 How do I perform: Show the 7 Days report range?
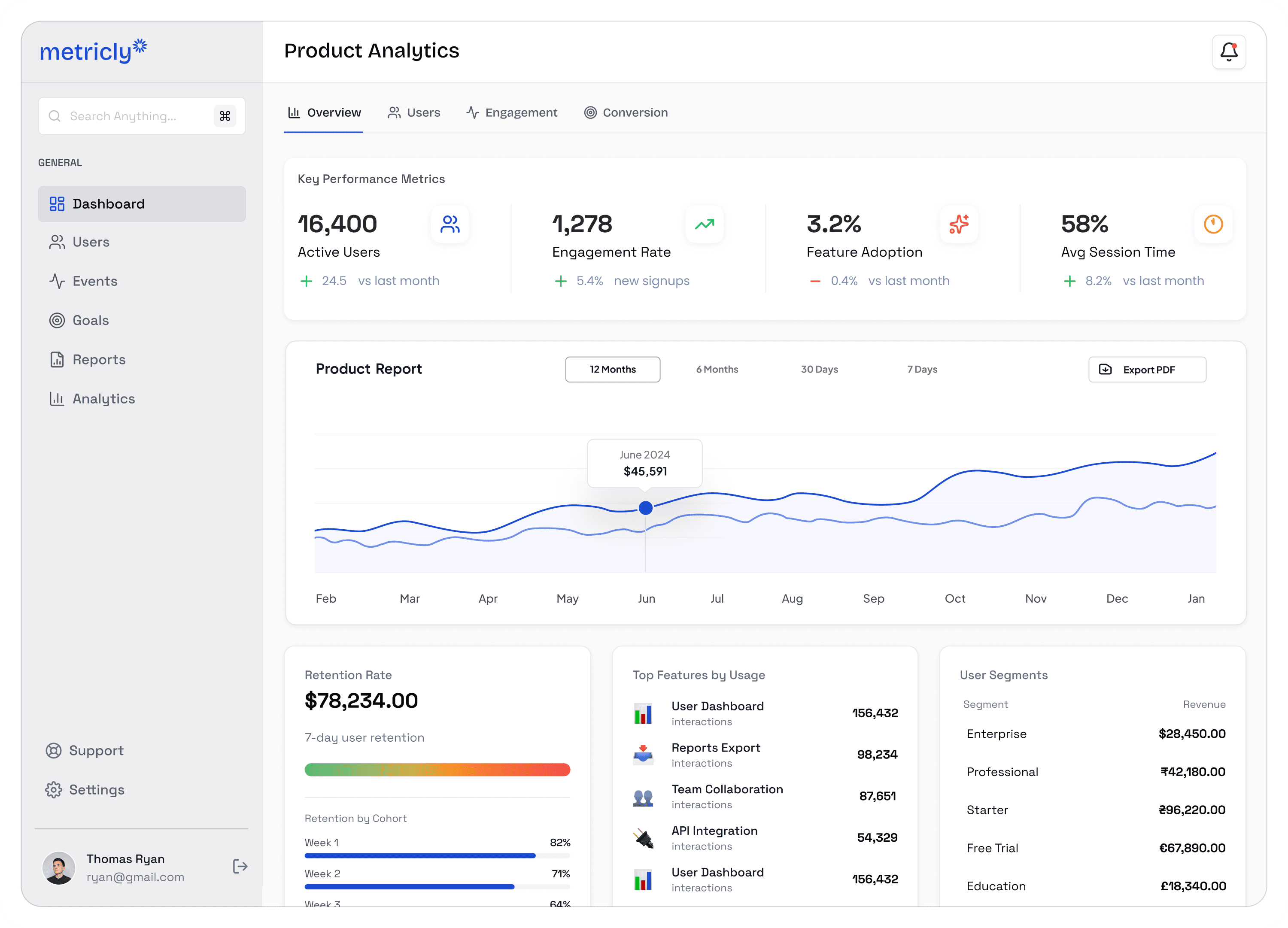point(922,369)
